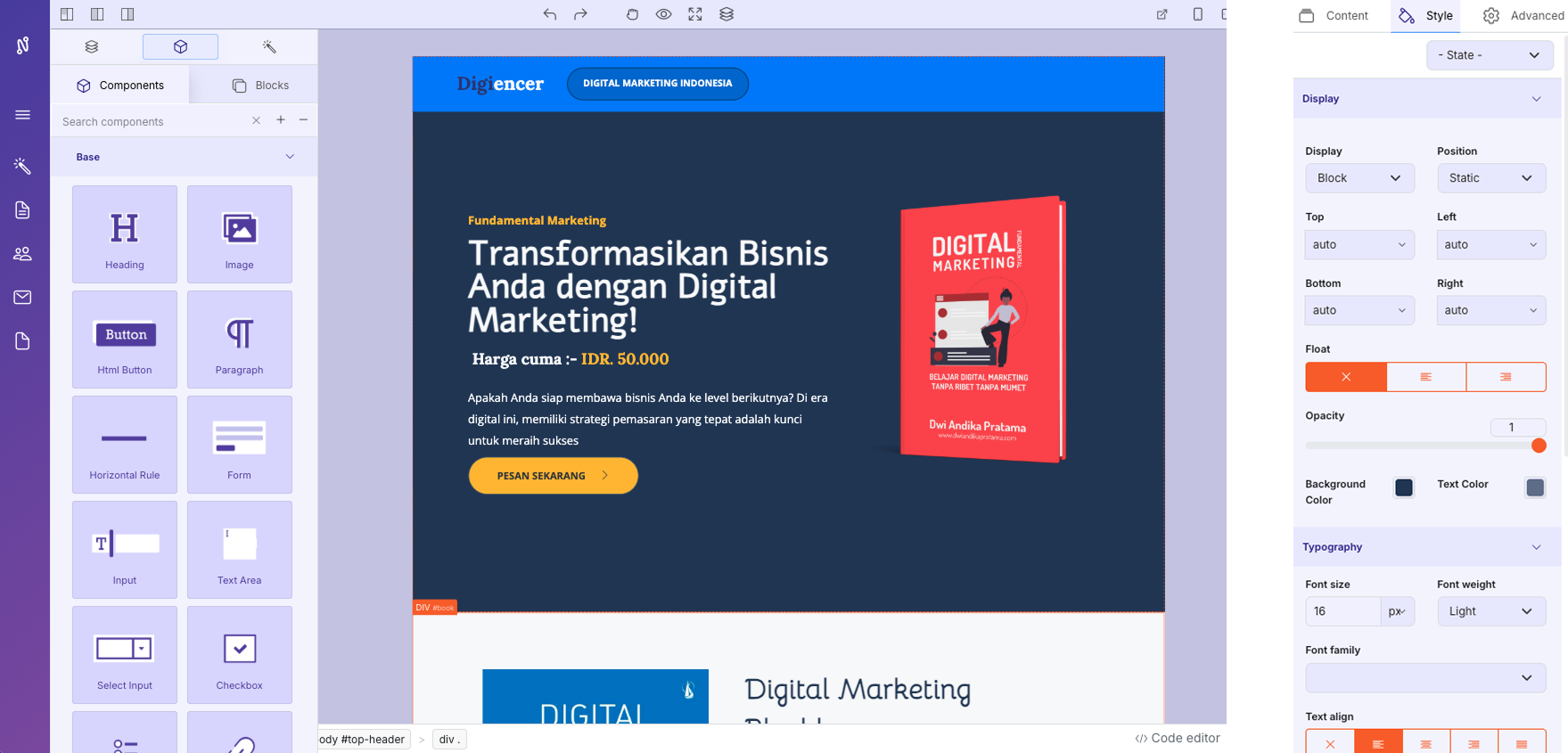Click the PESAN SEKARANG button
The image size is (1568, 753).
[553, 476]
